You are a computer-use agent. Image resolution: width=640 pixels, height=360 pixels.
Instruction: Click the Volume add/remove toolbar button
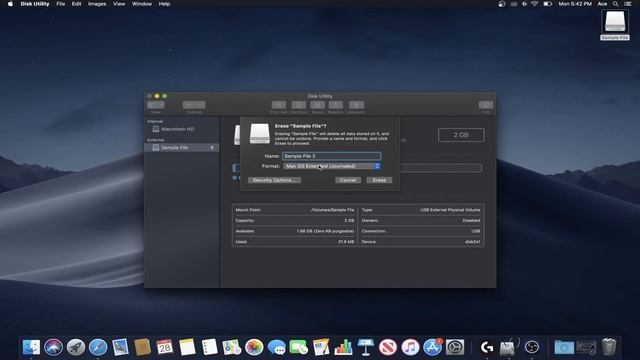(194, 105)
